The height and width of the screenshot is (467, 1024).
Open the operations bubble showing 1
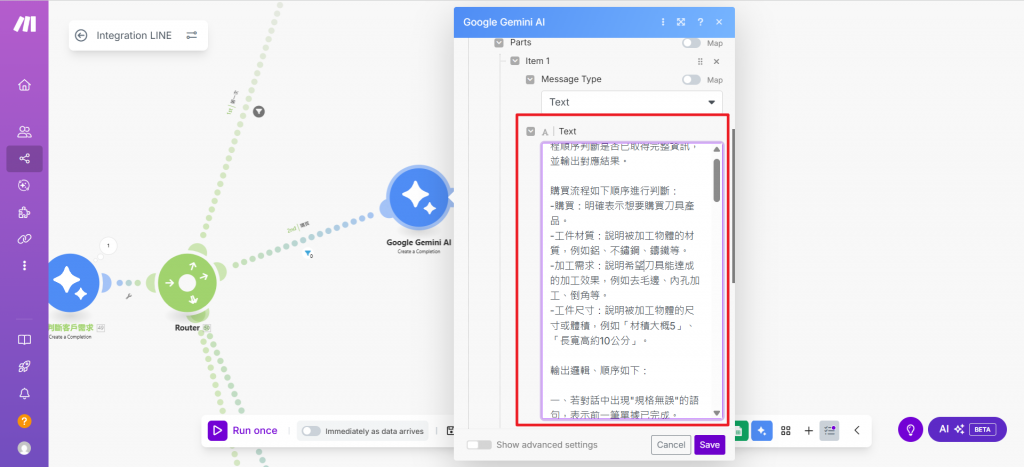pyautogui.click(x=108, y=246)
